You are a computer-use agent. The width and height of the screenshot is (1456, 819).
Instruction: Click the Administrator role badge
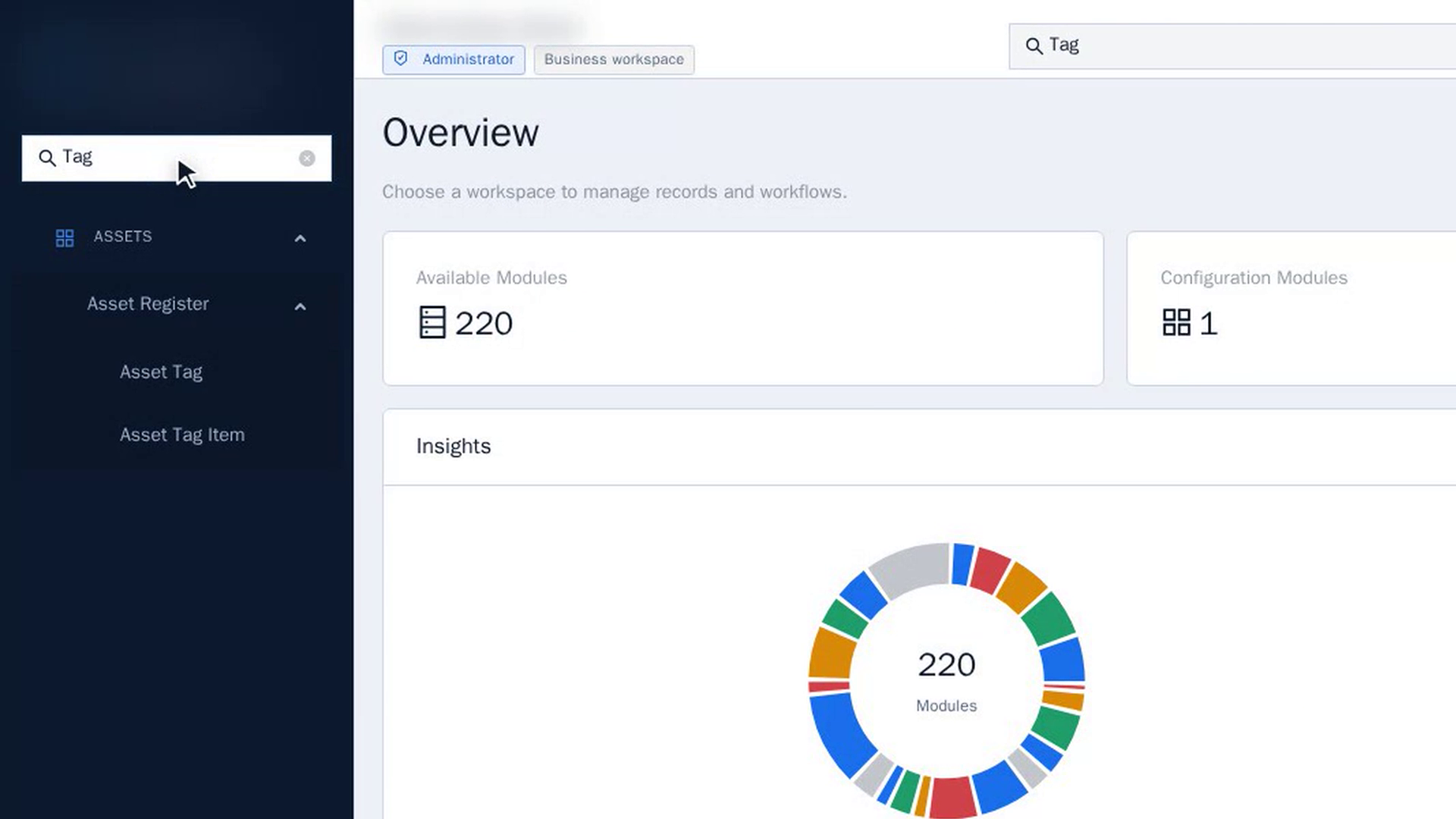pos(453,59)
